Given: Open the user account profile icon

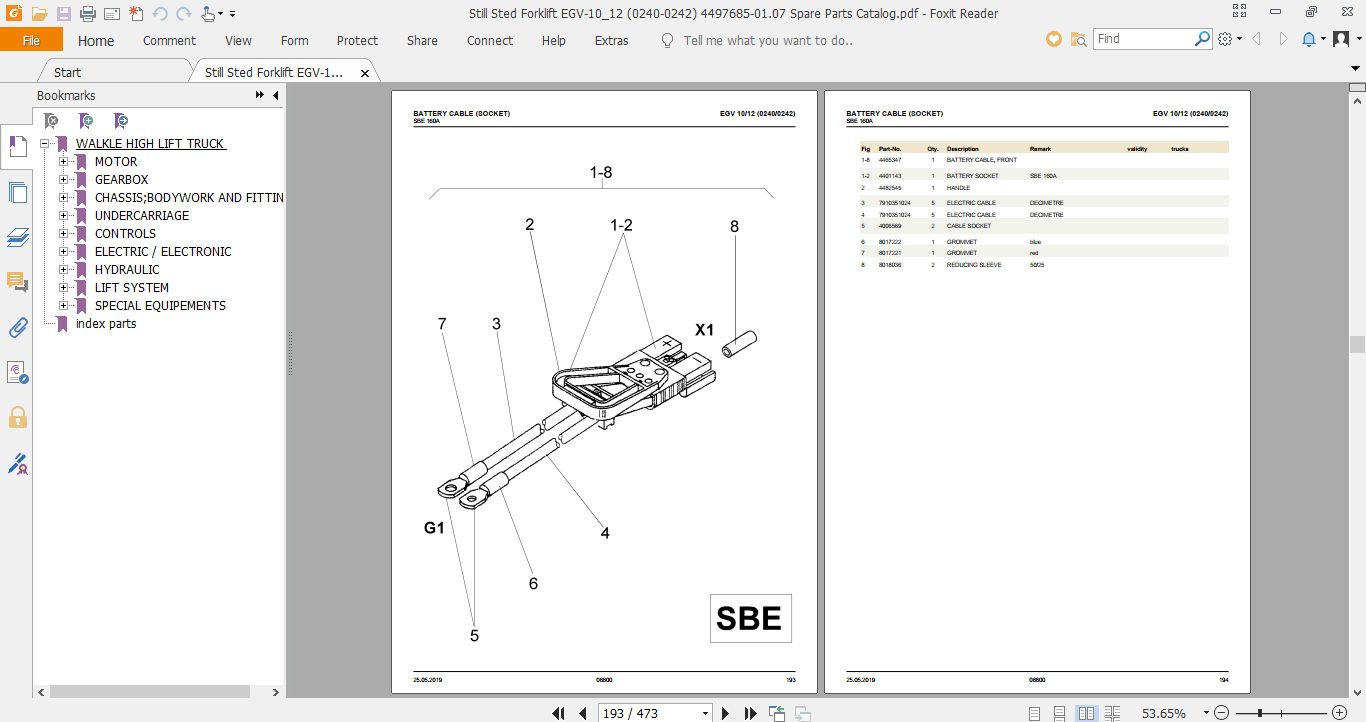Looking at the screenshot, I should tap(1342, 39).
